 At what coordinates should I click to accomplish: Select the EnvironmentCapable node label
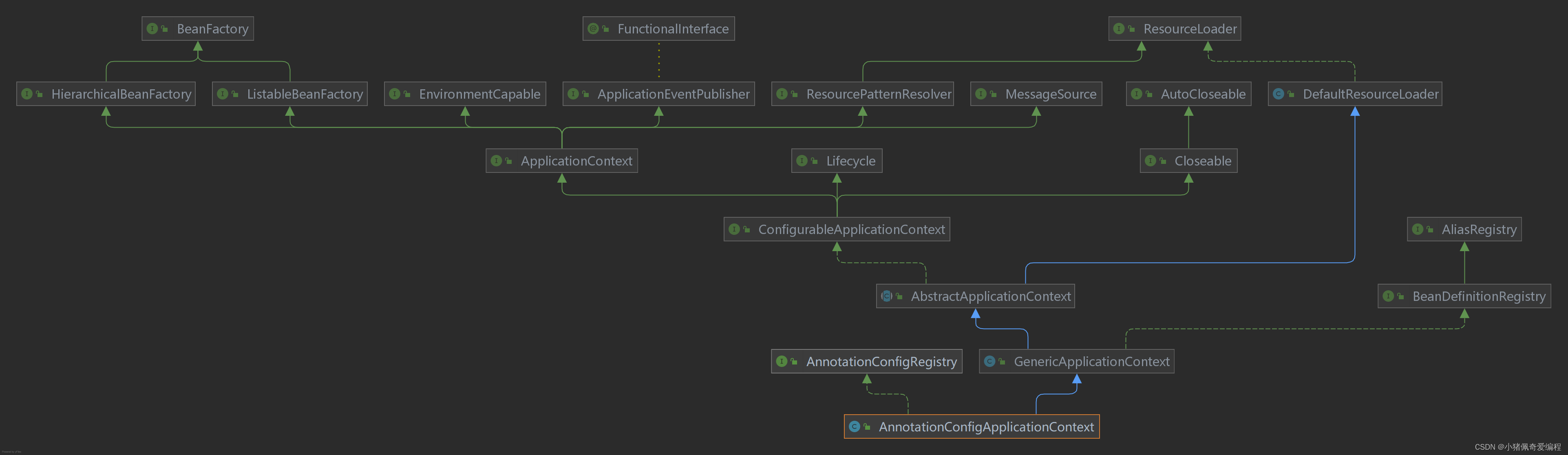tap(479, 94)
